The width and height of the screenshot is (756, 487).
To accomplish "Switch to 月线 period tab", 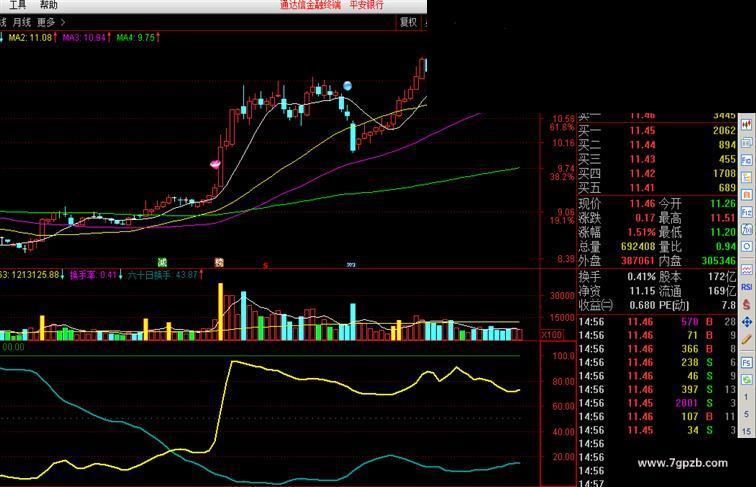I will 22,22.
